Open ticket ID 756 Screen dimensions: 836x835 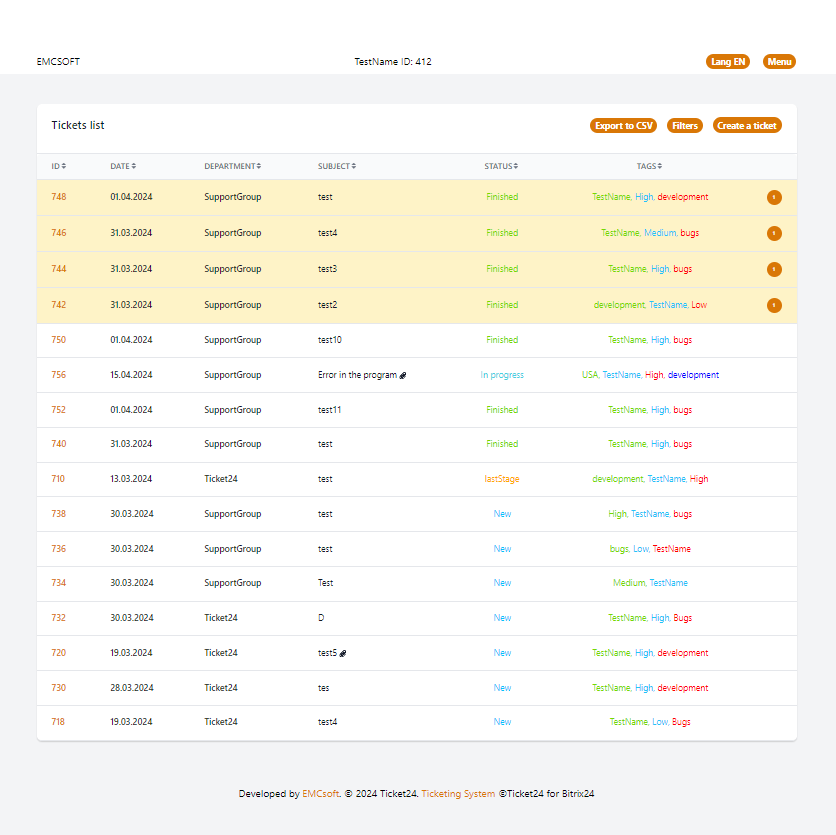(x=59, y=375)
